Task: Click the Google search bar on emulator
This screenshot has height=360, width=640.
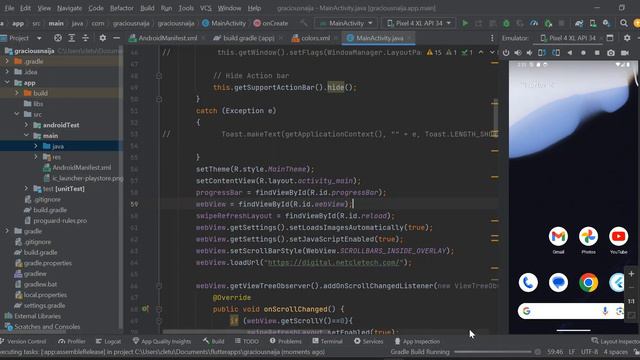Action: 571,311
